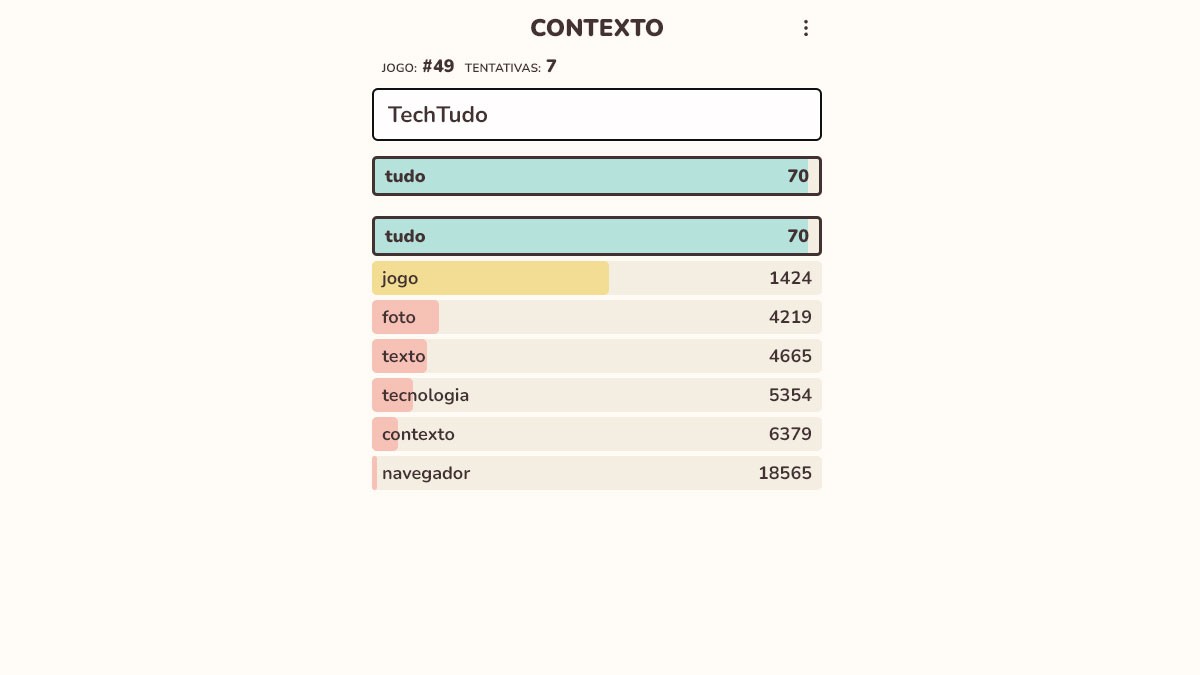Select the typed word TechTudo

[x=438, y=114]
